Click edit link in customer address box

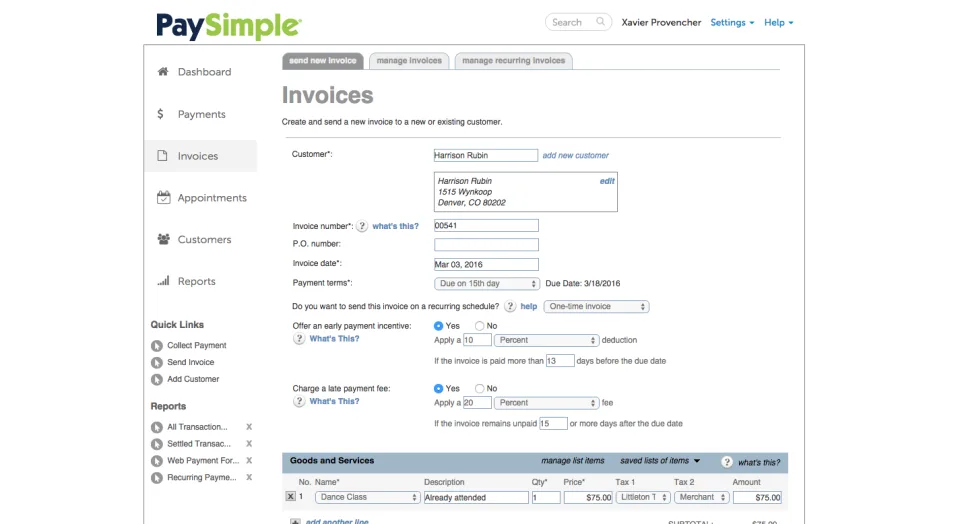tap(607, 181)
